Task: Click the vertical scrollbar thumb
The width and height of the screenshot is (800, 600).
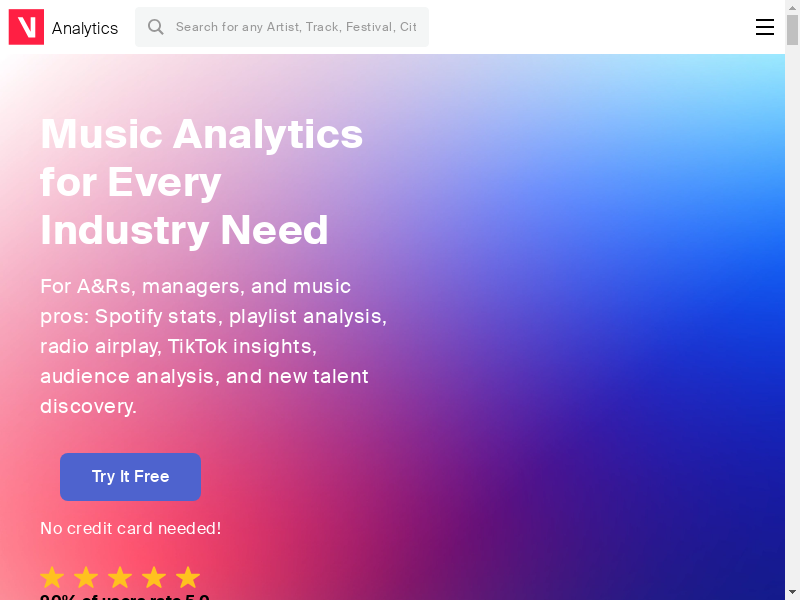Action: [792, 30]
